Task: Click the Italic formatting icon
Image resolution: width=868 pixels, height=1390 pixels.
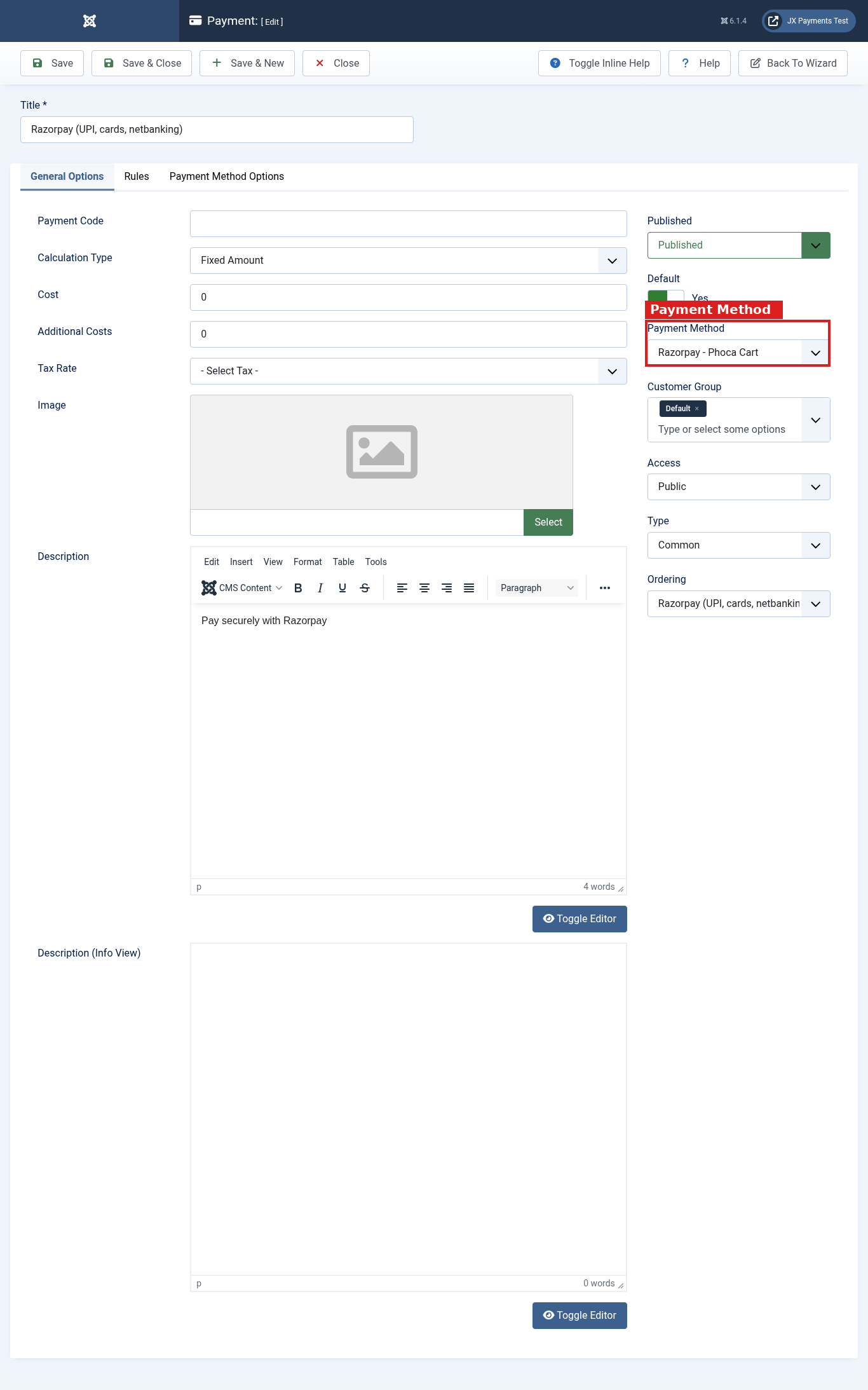Action: point(320,588)
